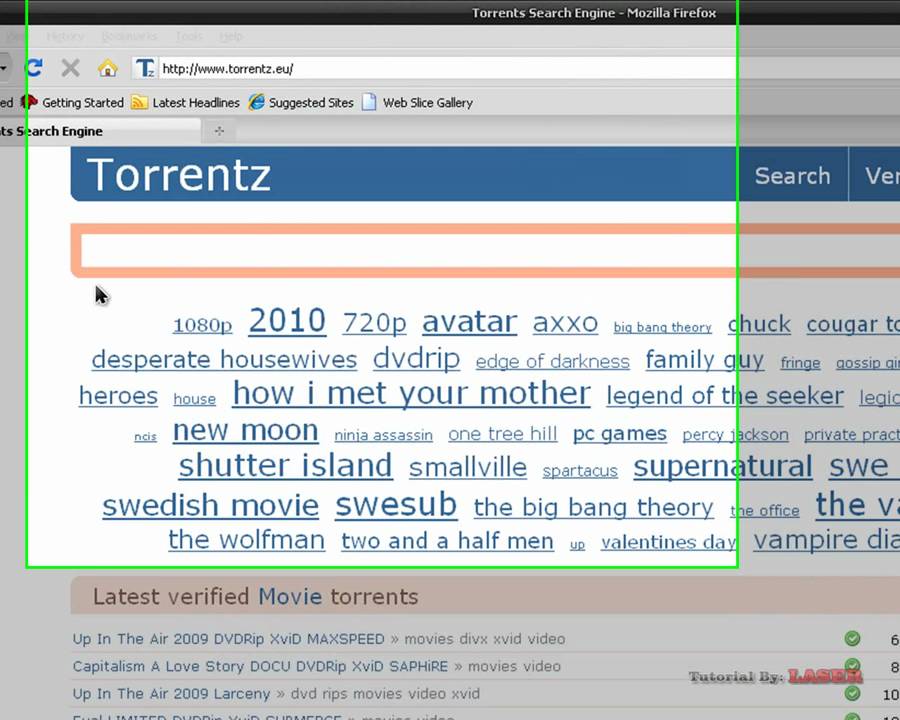Open the heroes tag link

coord(118,396)
